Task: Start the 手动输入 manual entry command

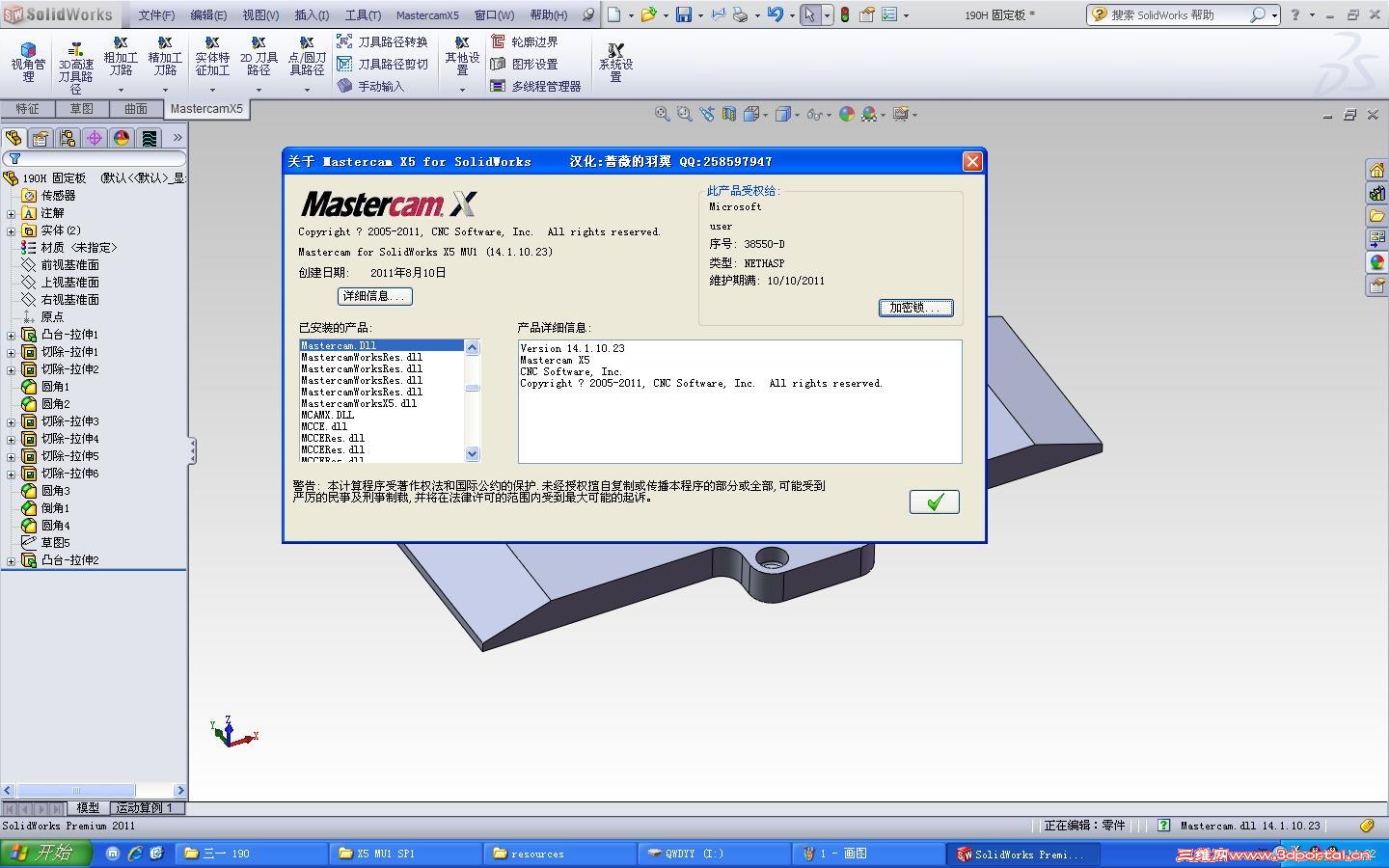Action: coord(370,86)
